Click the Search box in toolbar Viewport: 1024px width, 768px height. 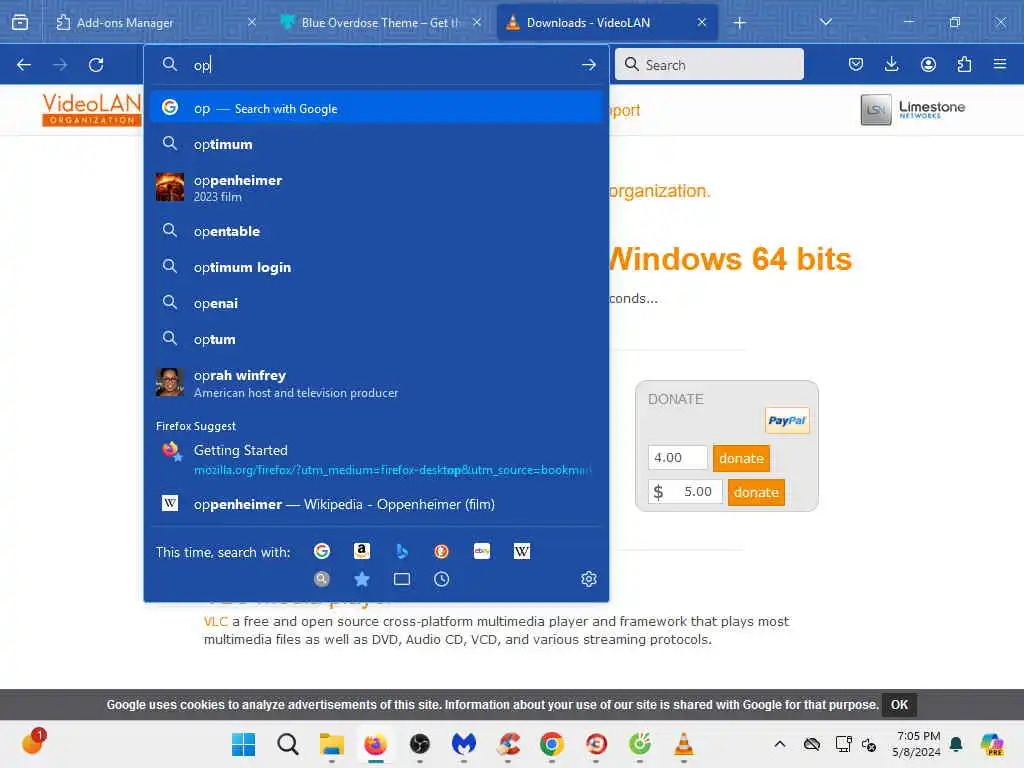(709, 65)
